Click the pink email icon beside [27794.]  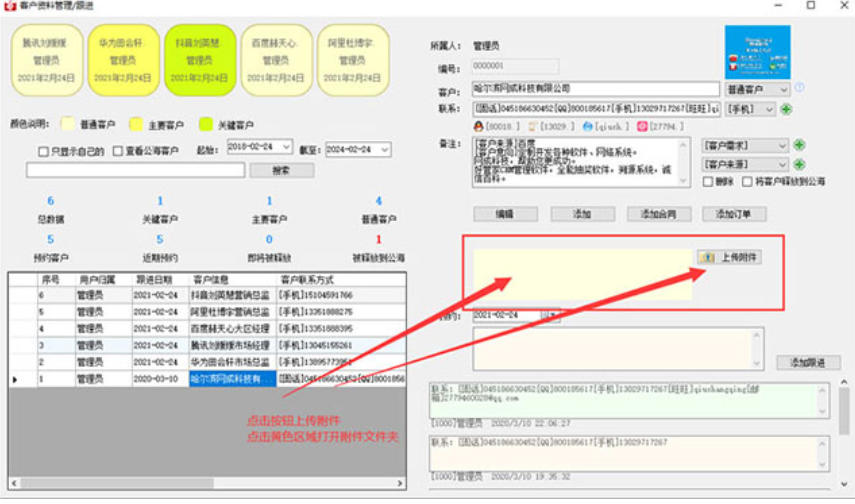pos(642,127)
